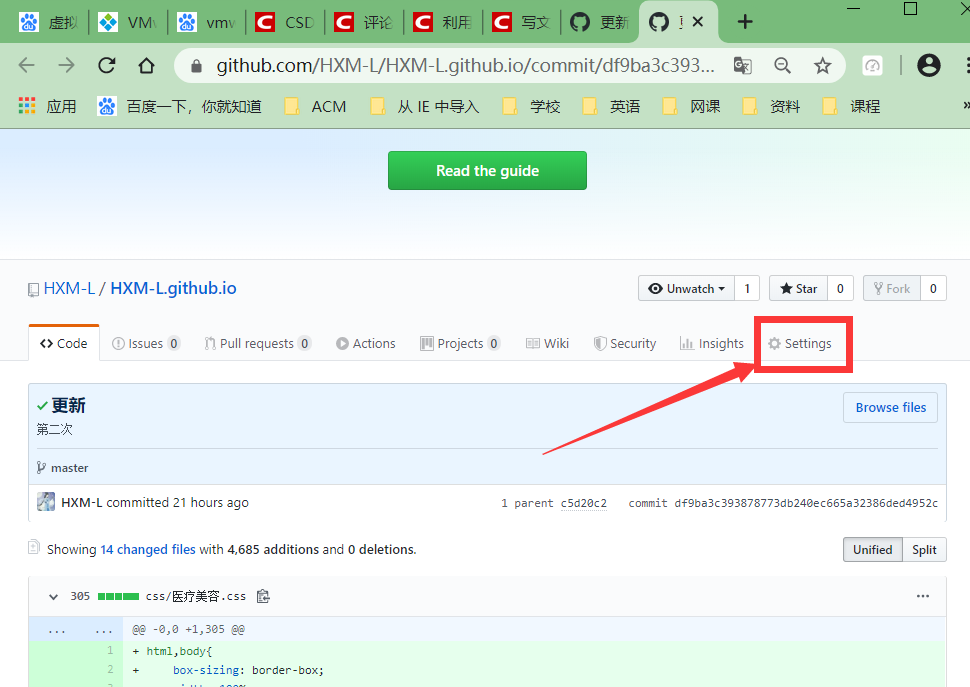Open the repository Settings tab

click(800, 343)
